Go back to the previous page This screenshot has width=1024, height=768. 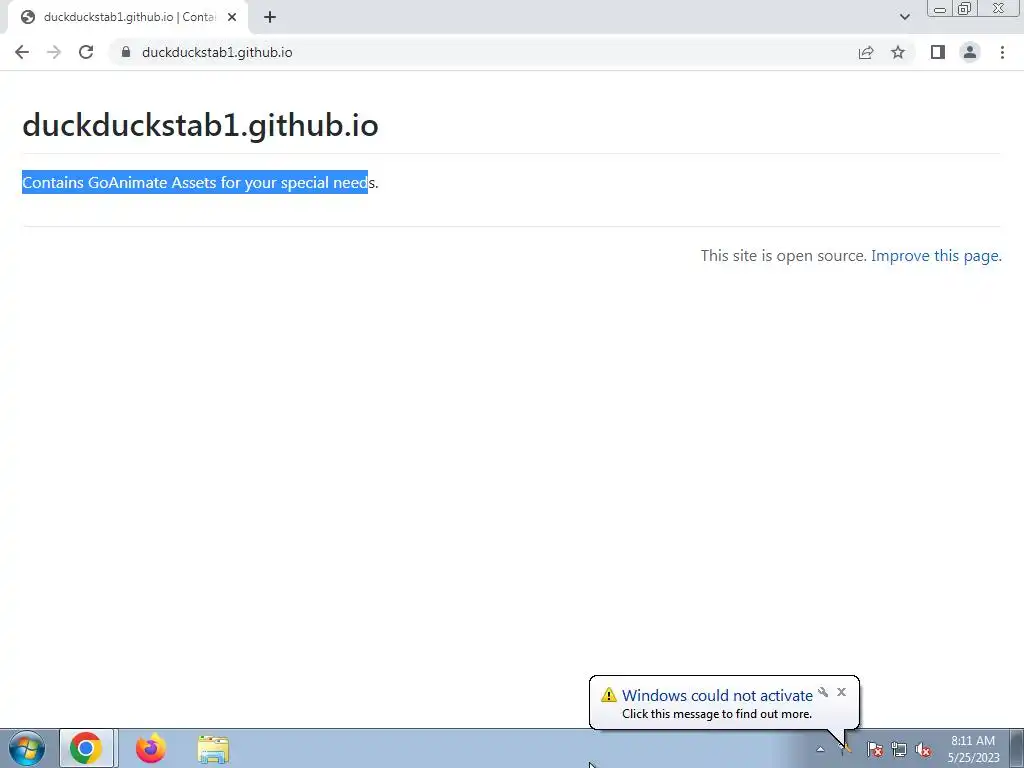pyautogui.click(x=22, y=52)
